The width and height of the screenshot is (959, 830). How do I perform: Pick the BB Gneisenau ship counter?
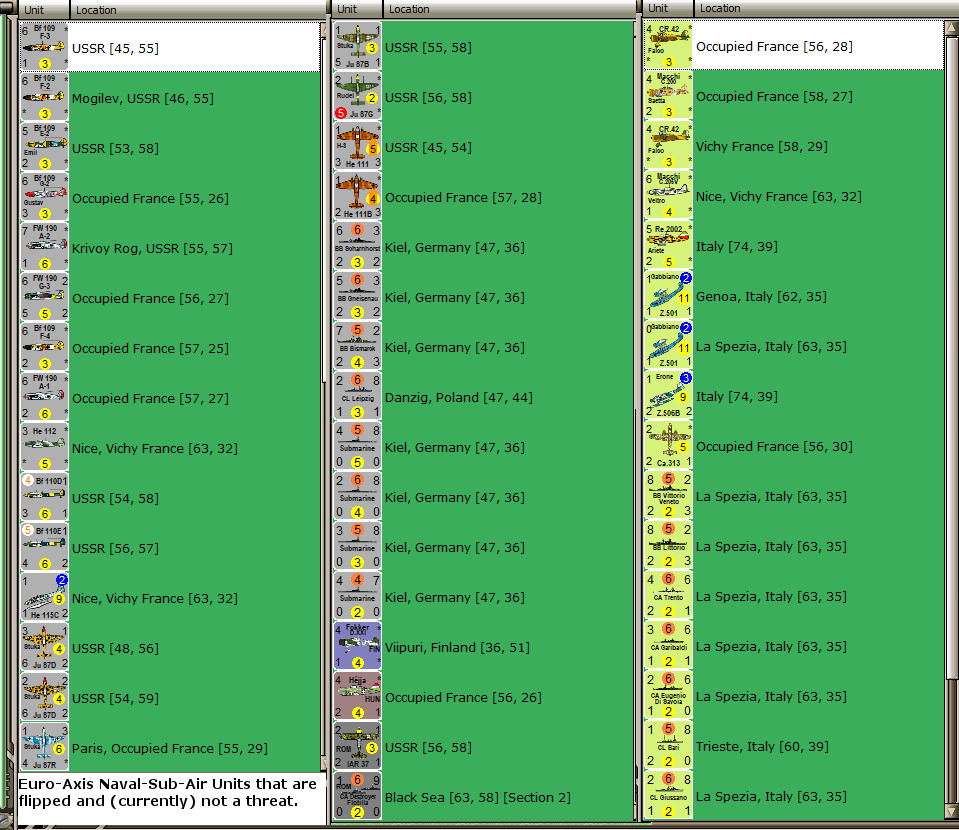coord(357,297)
